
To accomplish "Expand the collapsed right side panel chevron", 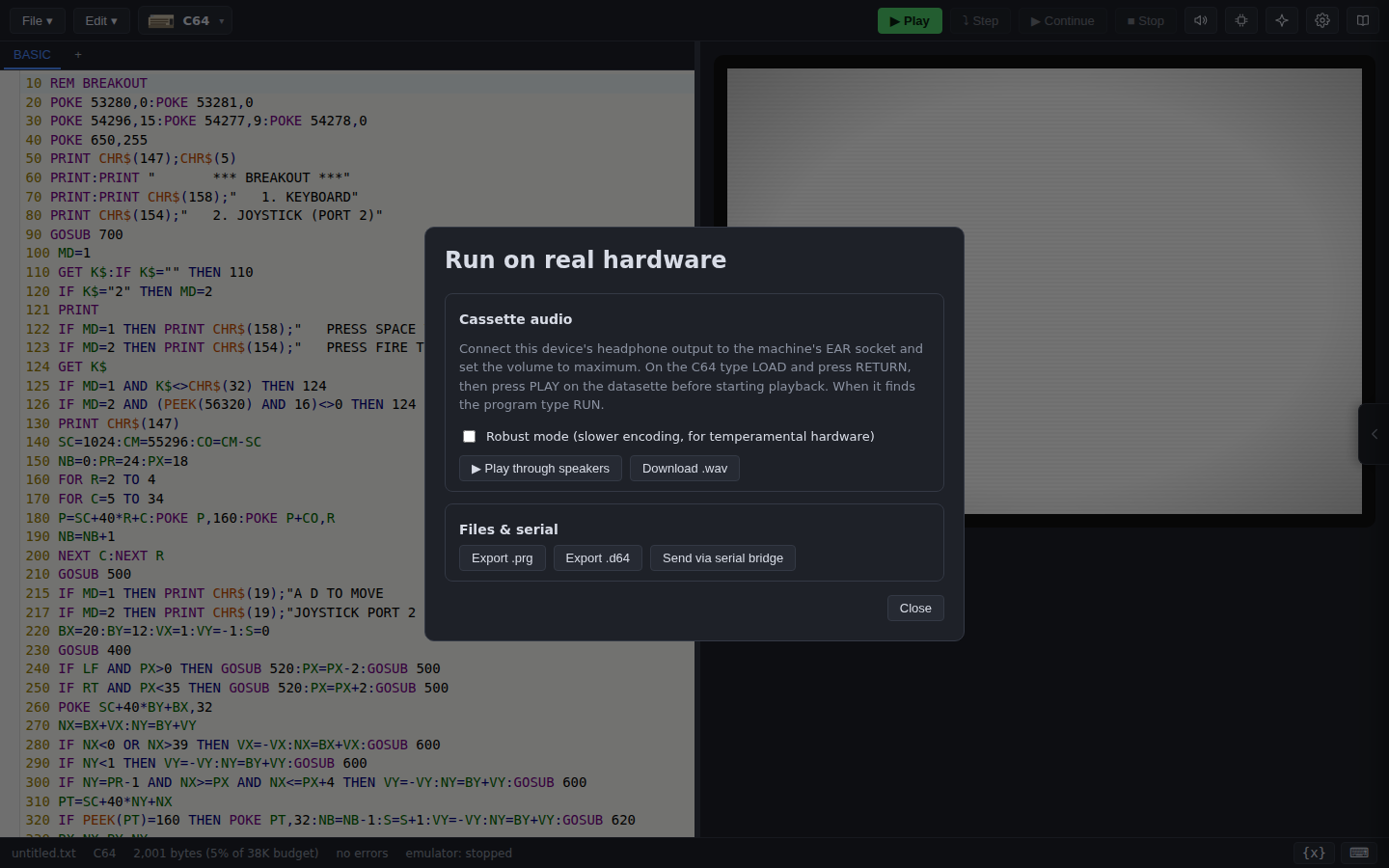I will coord(1374,434).
